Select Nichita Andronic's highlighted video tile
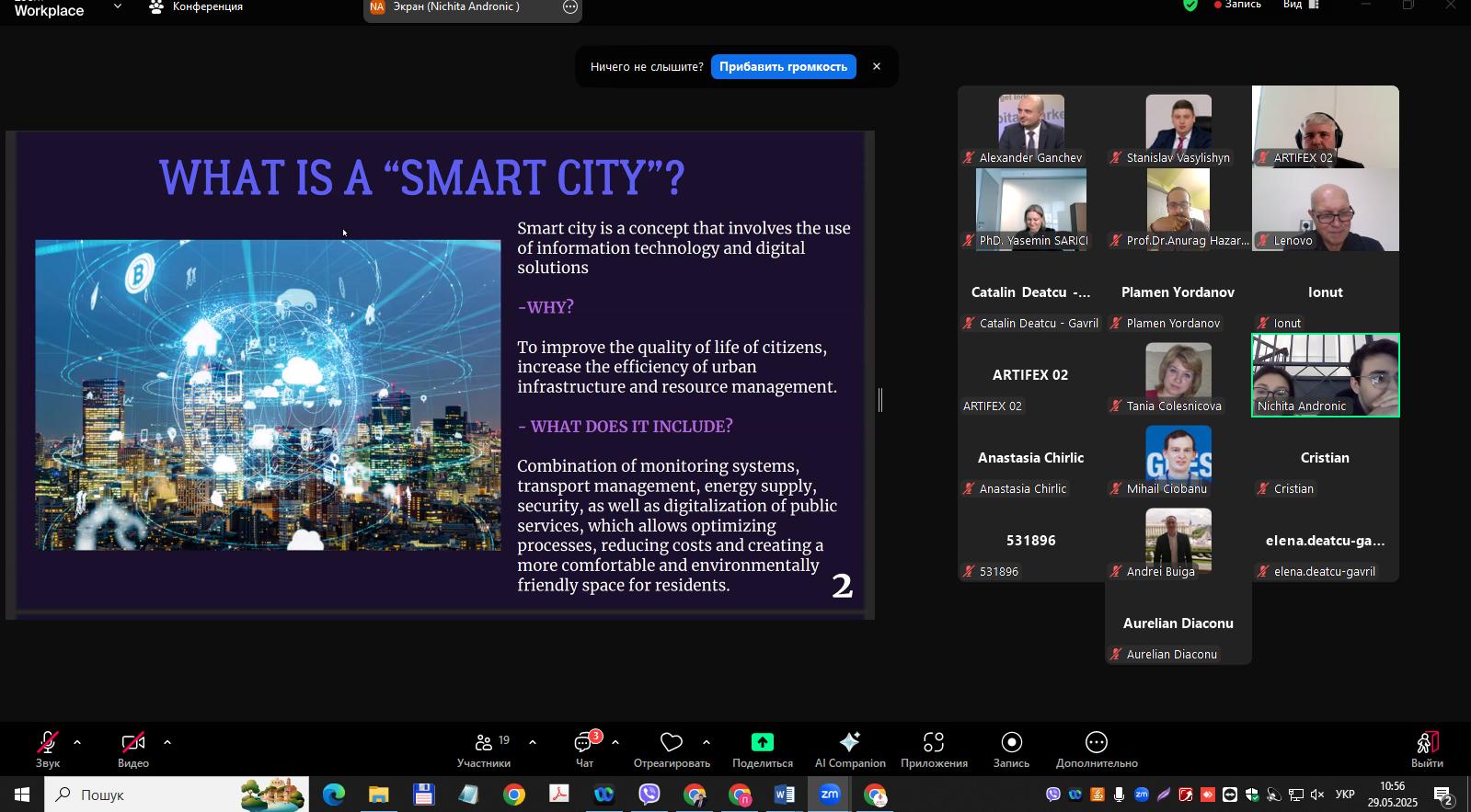This screenshot has width=1471, height=812. [1326, 375]
